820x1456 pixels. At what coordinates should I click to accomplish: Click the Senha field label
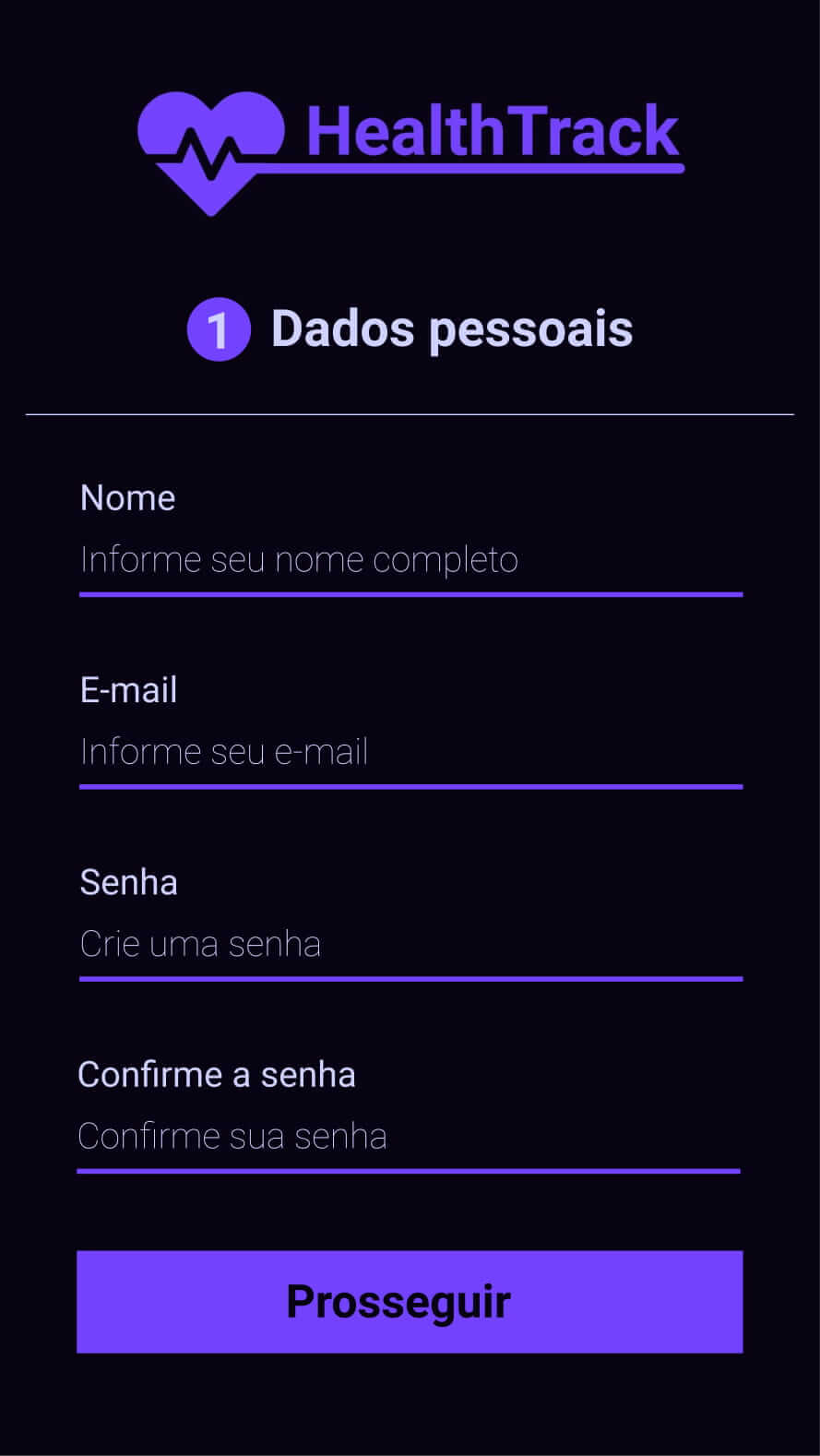[128, 882]
